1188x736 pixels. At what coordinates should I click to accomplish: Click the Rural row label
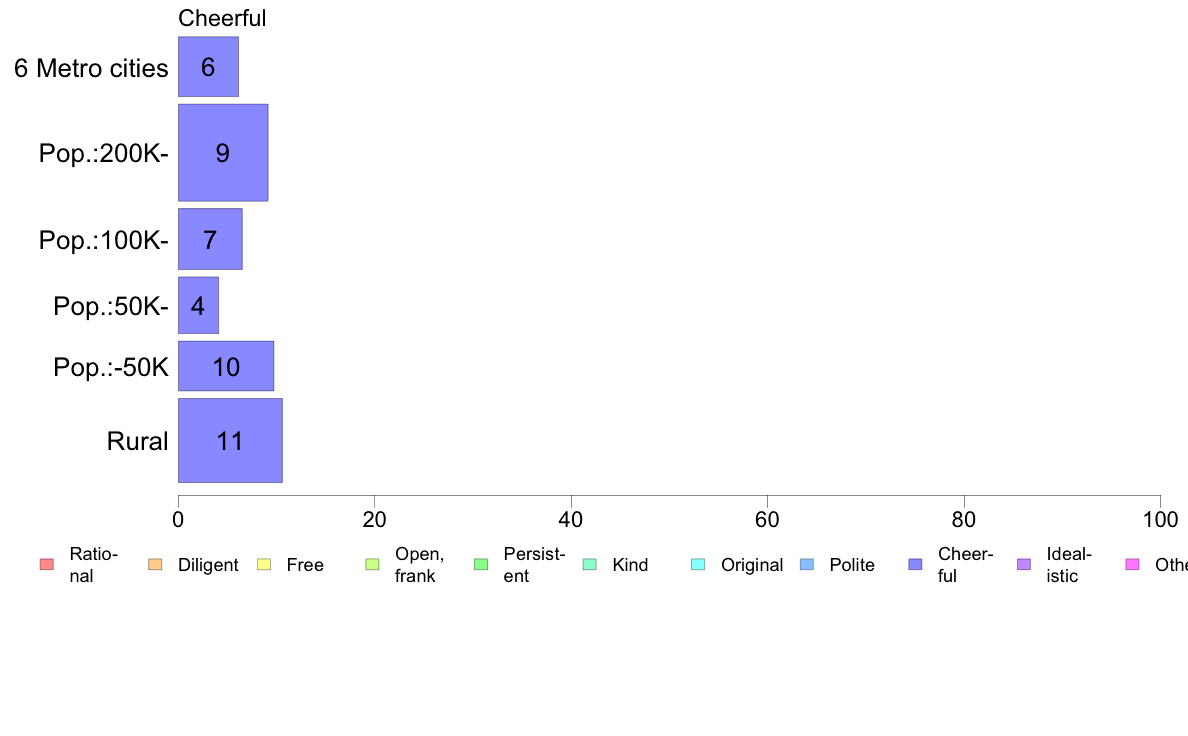pyautogui.click(x=137, y=441)
